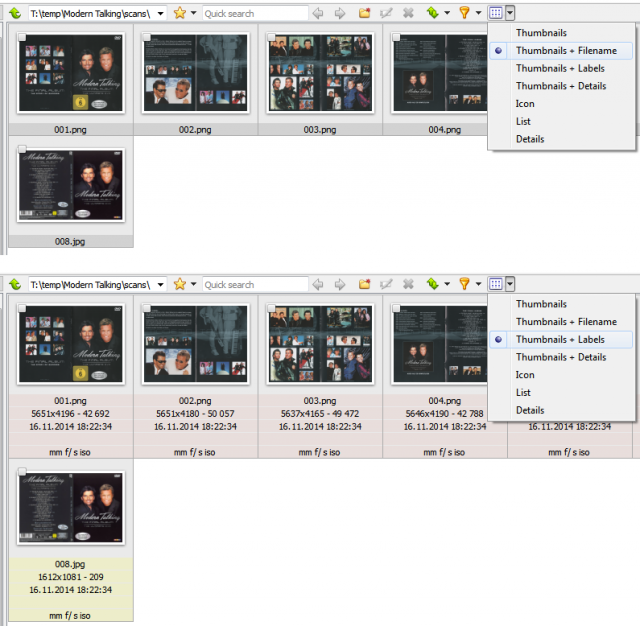The width and height of the screenshot is (640, 626).
Task: Choose Thumbnails + Filename in lower menu
Action: click(x=561, y=322)
